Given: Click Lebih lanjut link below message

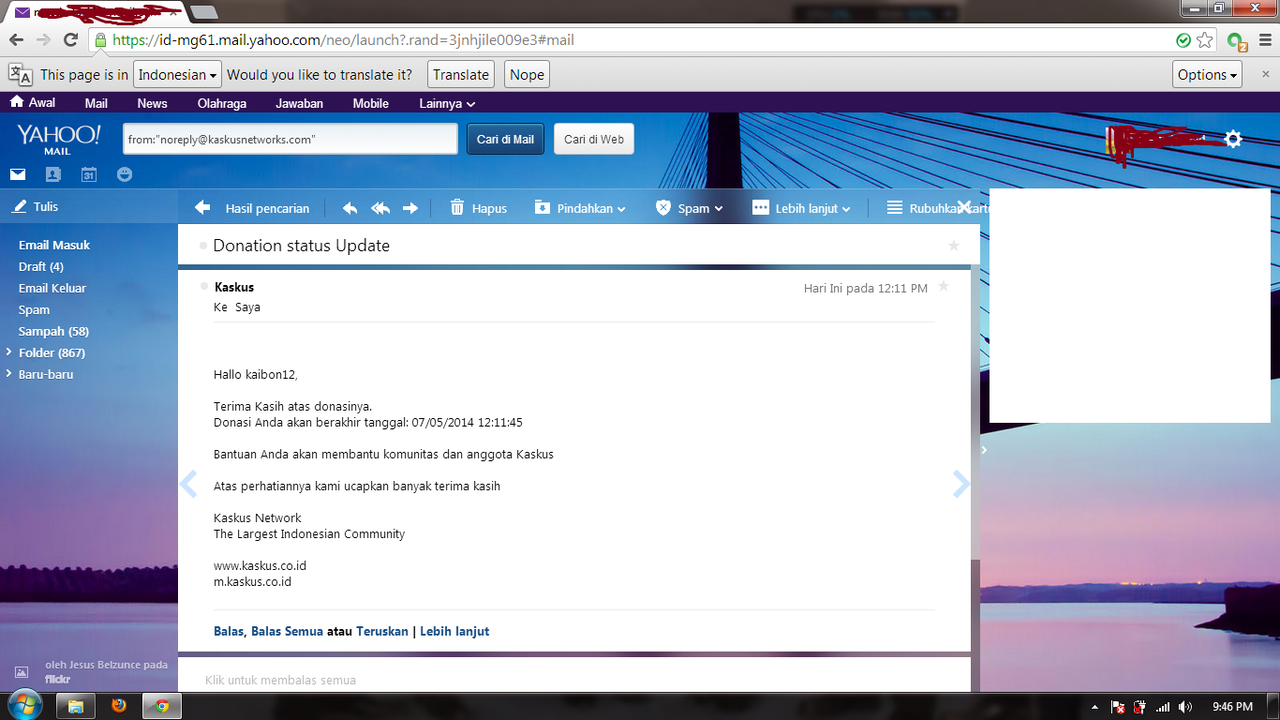Looking at the screenshot, I should pyautogui.click(x=454, y=631).
